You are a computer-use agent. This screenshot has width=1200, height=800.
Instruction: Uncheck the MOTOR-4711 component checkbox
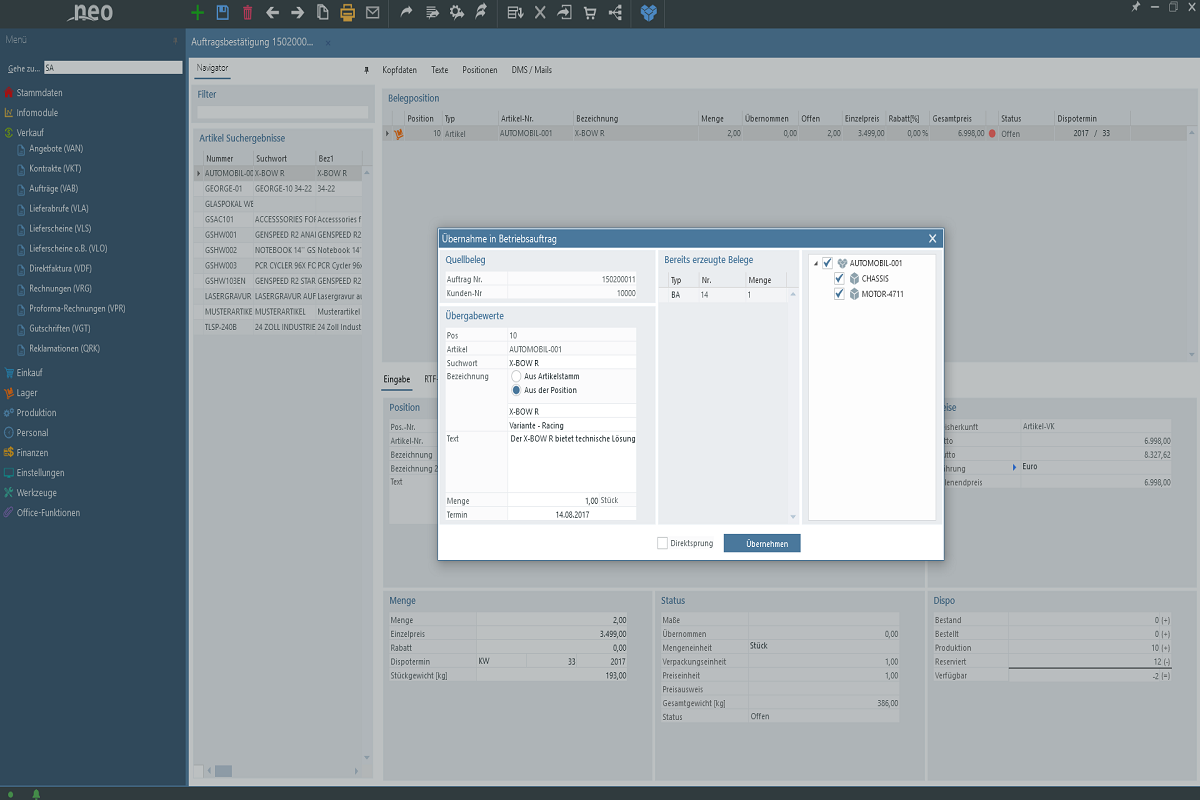coord(840,294)
